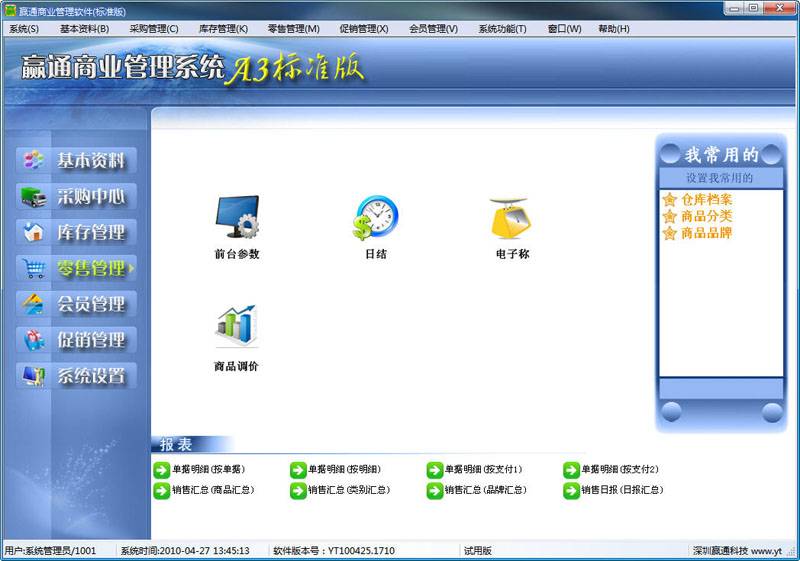Open 商品品牌 favorite shortcut

[706, 233]
